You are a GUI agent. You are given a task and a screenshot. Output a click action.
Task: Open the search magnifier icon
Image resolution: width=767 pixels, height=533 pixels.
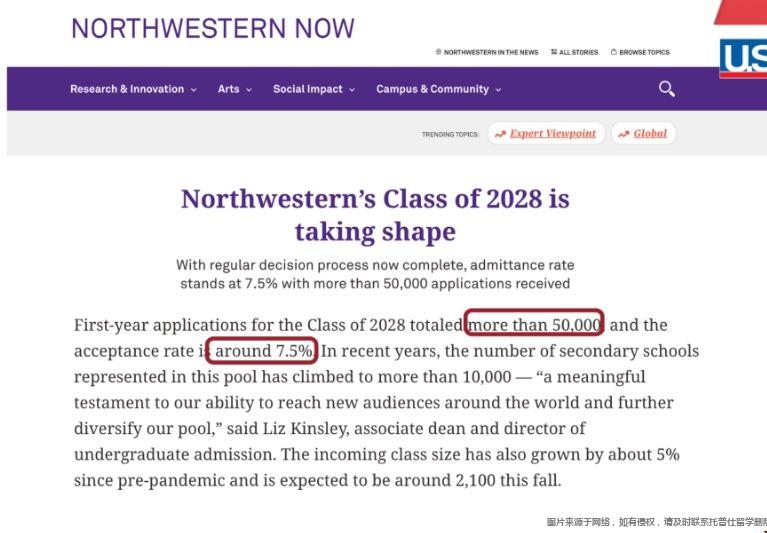click(666, 89)
